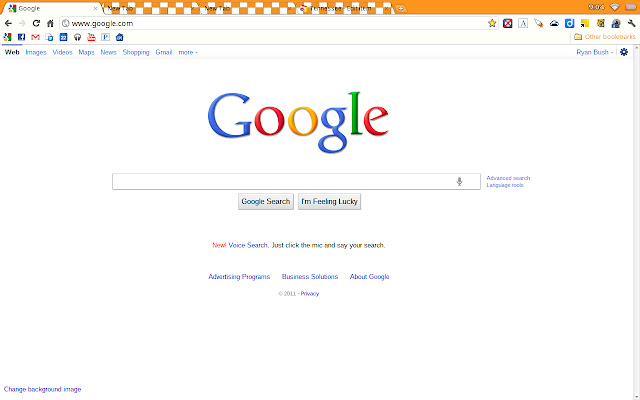Click the Google logo image
The image size is (640, 400).
coord(298,122)
